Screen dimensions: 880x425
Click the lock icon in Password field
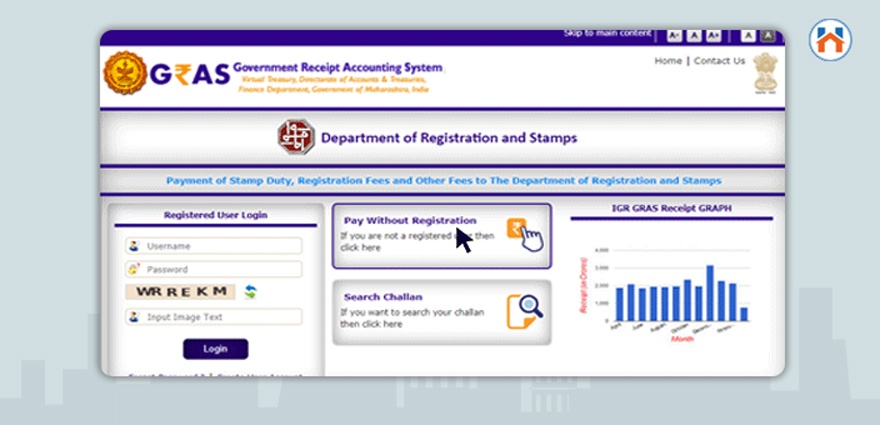click(134, 269)
